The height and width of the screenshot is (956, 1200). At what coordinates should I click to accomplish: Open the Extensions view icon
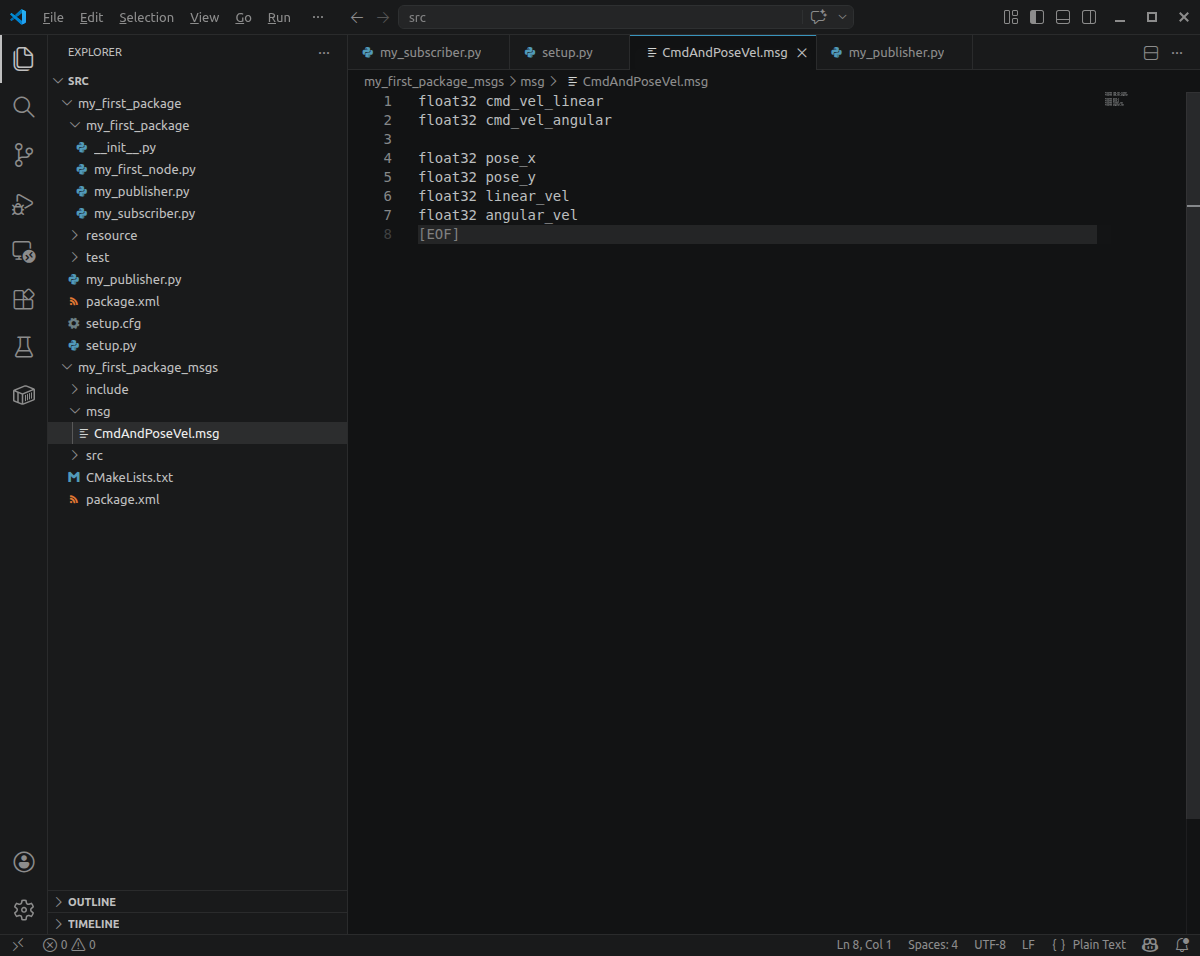click(23, 299)
